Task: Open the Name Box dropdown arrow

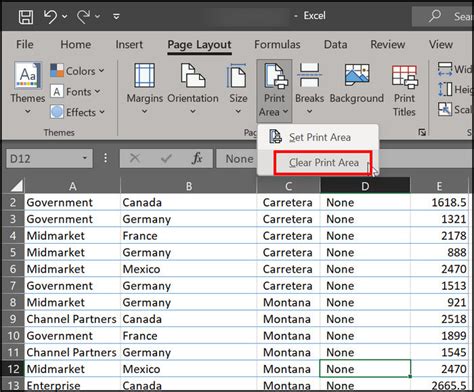Action: 85,158
